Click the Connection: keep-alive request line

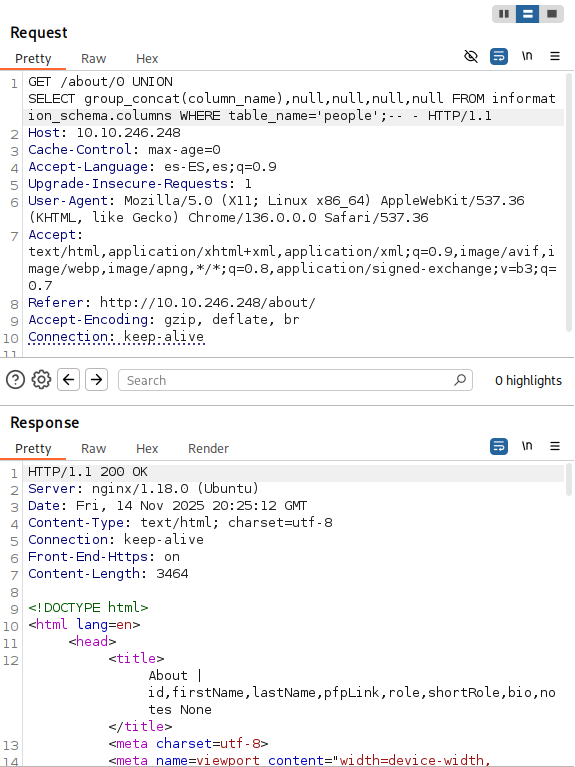coord(116,337)
